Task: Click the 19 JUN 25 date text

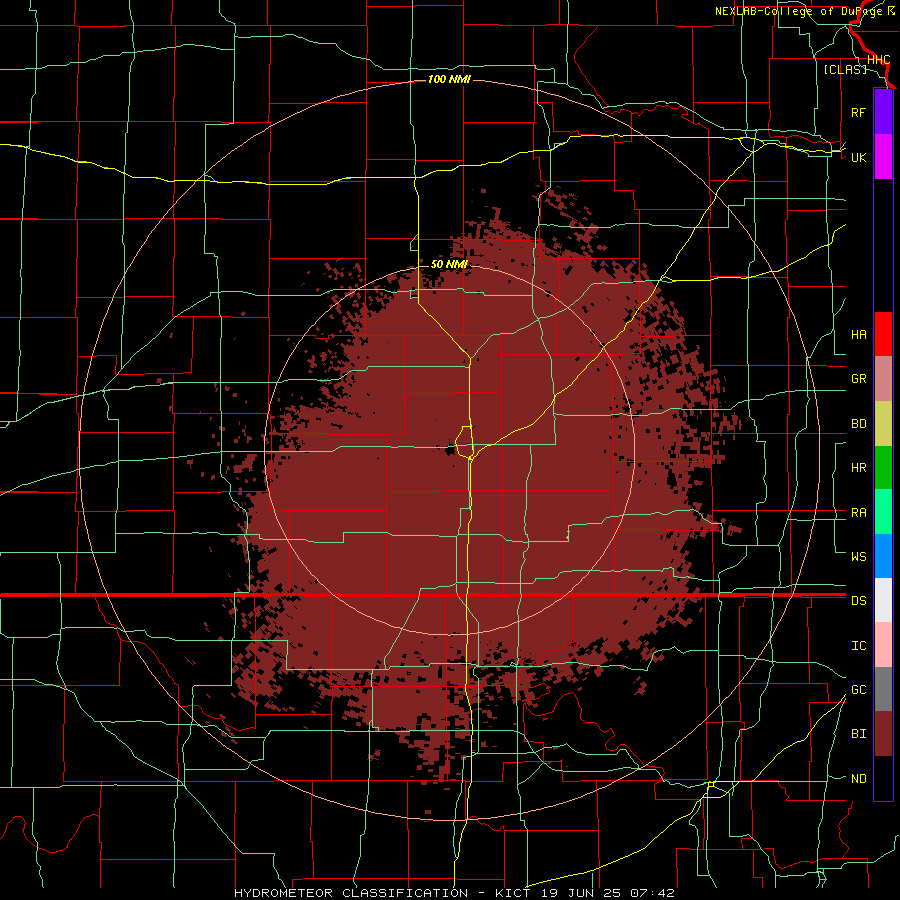Action: click(582, 893)
